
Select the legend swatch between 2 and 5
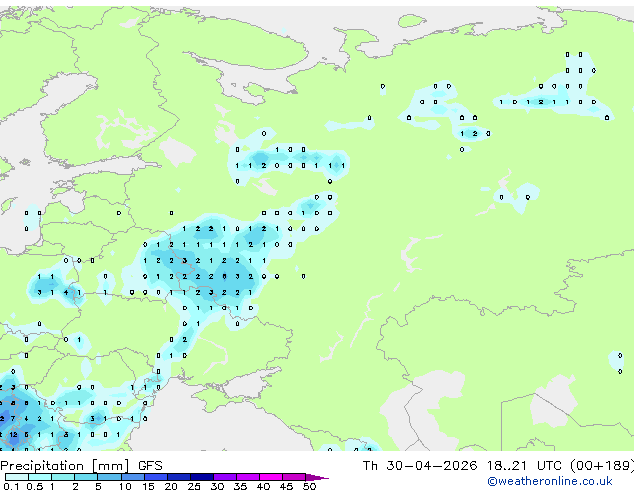coord(86,477)
